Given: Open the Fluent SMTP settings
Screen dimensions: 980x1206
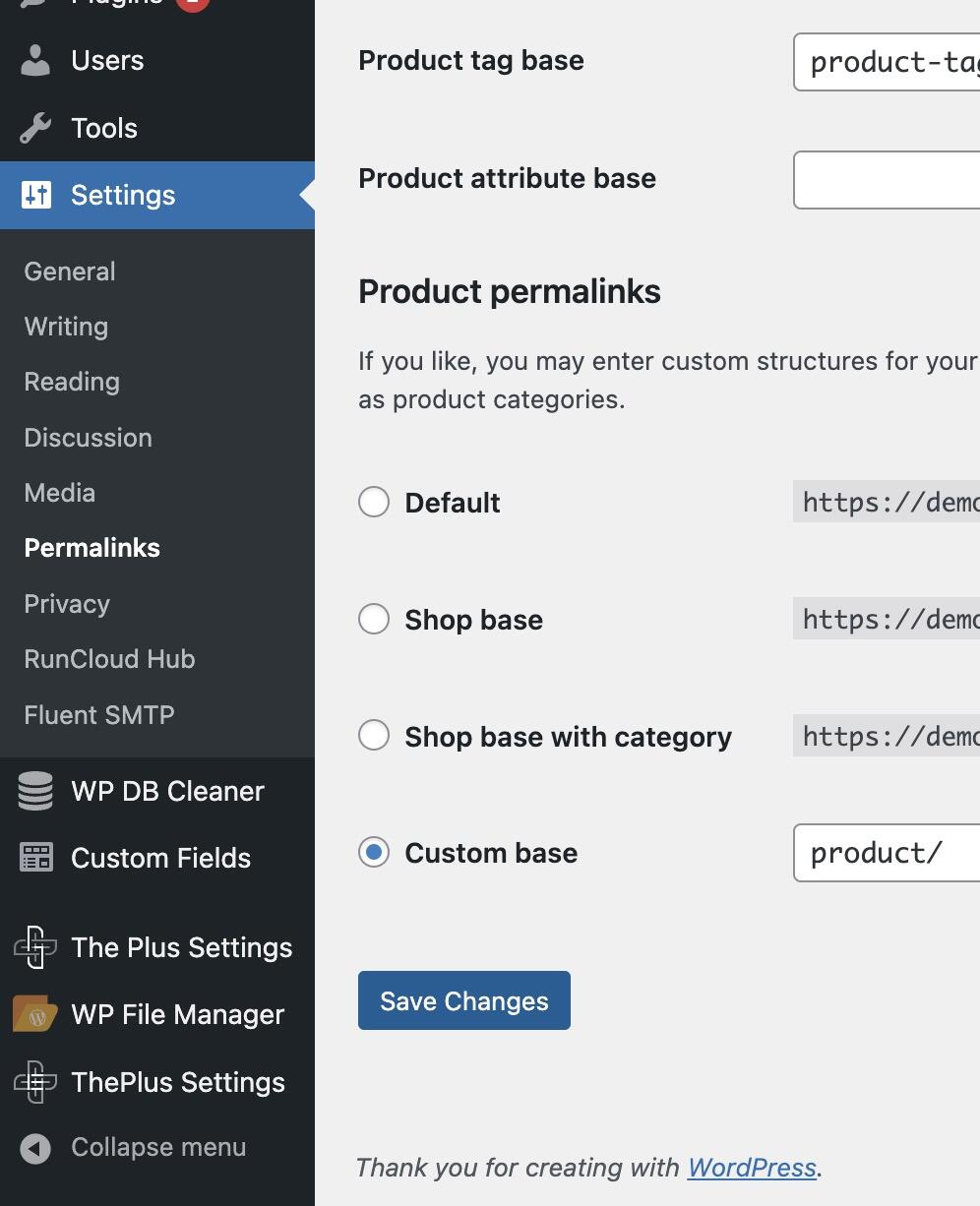Looking at the screenshot, I should [98, 715].
